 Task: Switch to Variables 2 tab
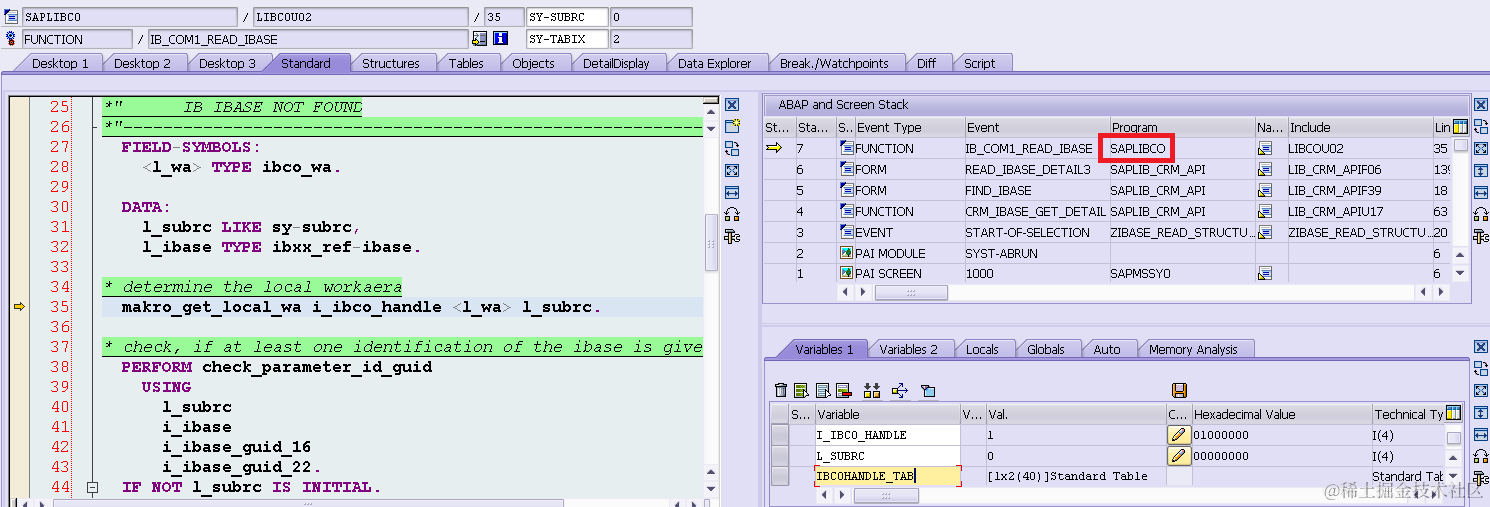click(908, 349)
